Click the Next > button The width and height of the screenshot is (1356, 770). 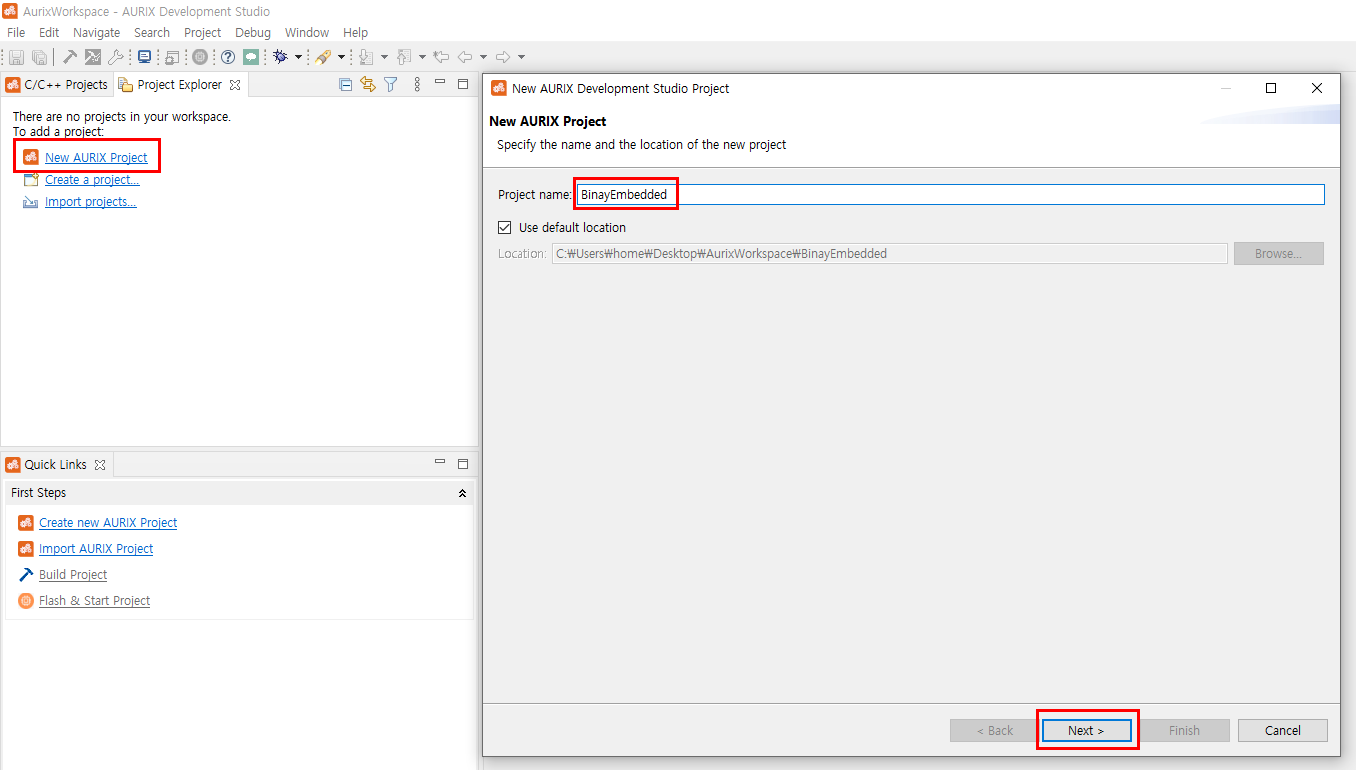[1086, 731]
